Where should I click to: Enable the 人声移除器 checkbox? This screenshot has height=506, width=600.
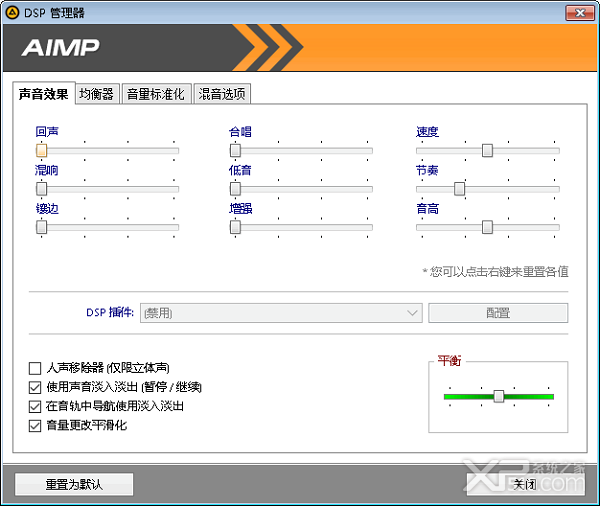pos(35,368)
